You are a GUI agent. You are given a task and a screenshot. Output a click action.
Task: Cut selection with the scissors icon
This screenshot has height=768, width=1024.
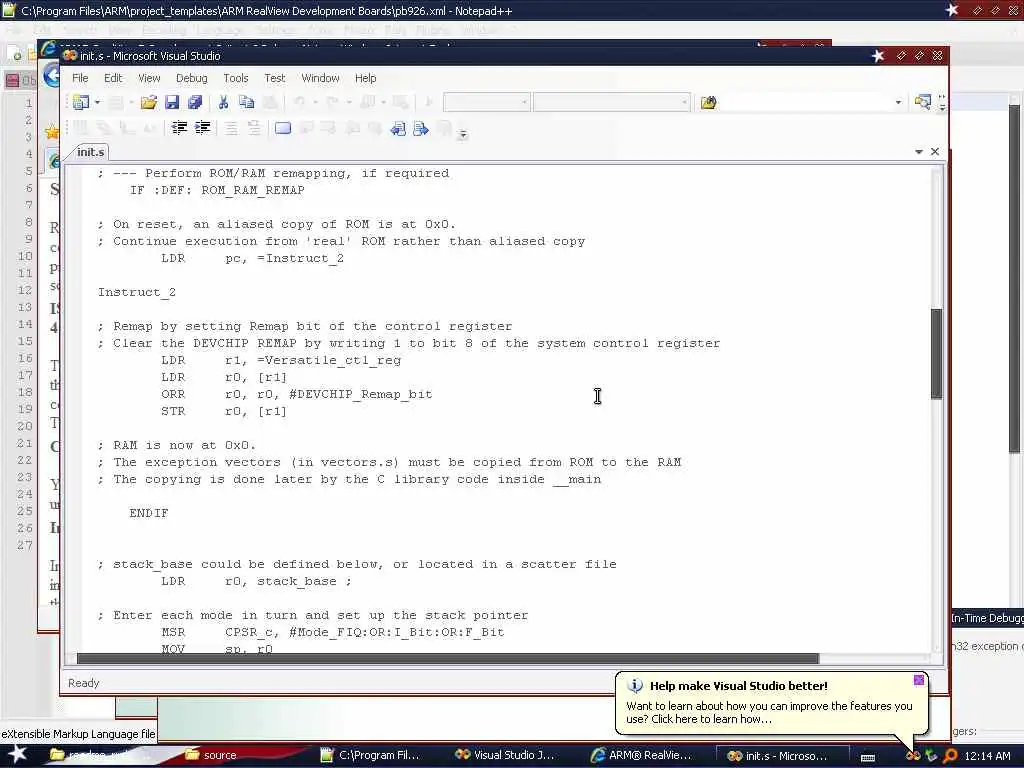[x=223, y=103]
